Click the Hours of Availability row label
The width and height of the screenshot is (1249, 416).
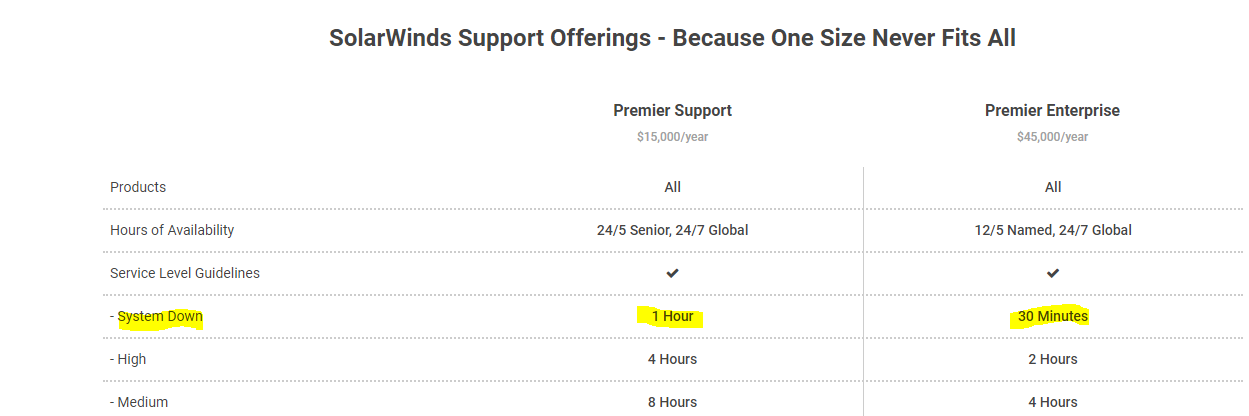pos(172,230)
